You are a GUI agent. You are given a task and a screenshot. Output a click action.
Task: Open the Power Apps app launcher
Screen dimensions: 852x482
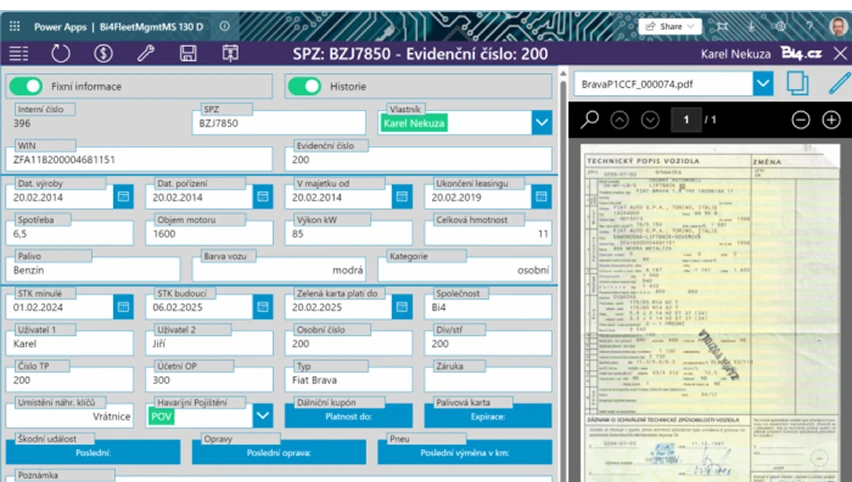[13, 26]
